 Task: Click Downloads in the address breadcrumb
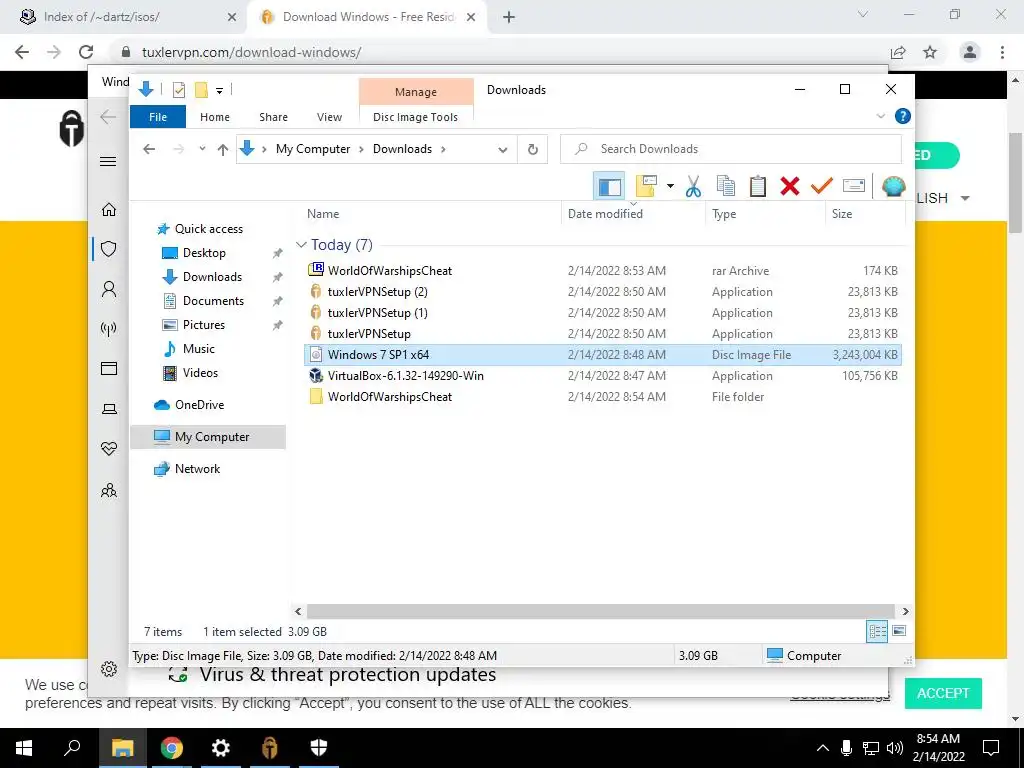pos(402,149)
